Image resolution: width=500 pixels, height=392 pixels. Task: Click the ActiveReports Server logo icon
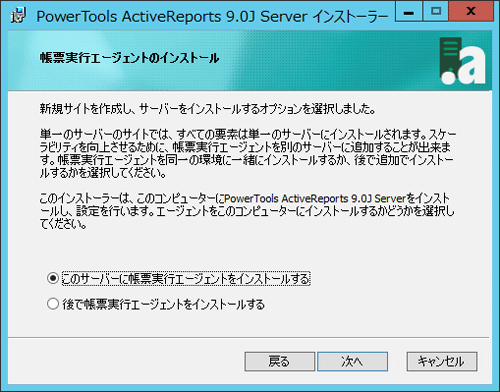tap(462, 61)
